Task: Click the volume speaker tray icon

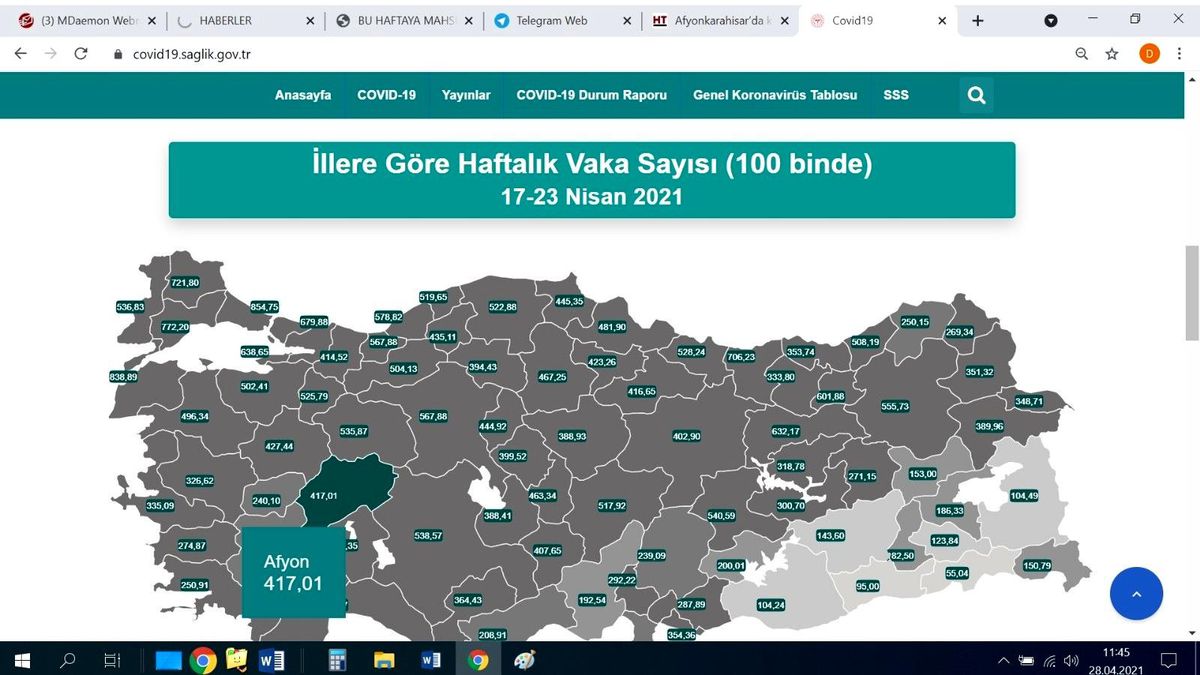Action: tap(1071, 660)
